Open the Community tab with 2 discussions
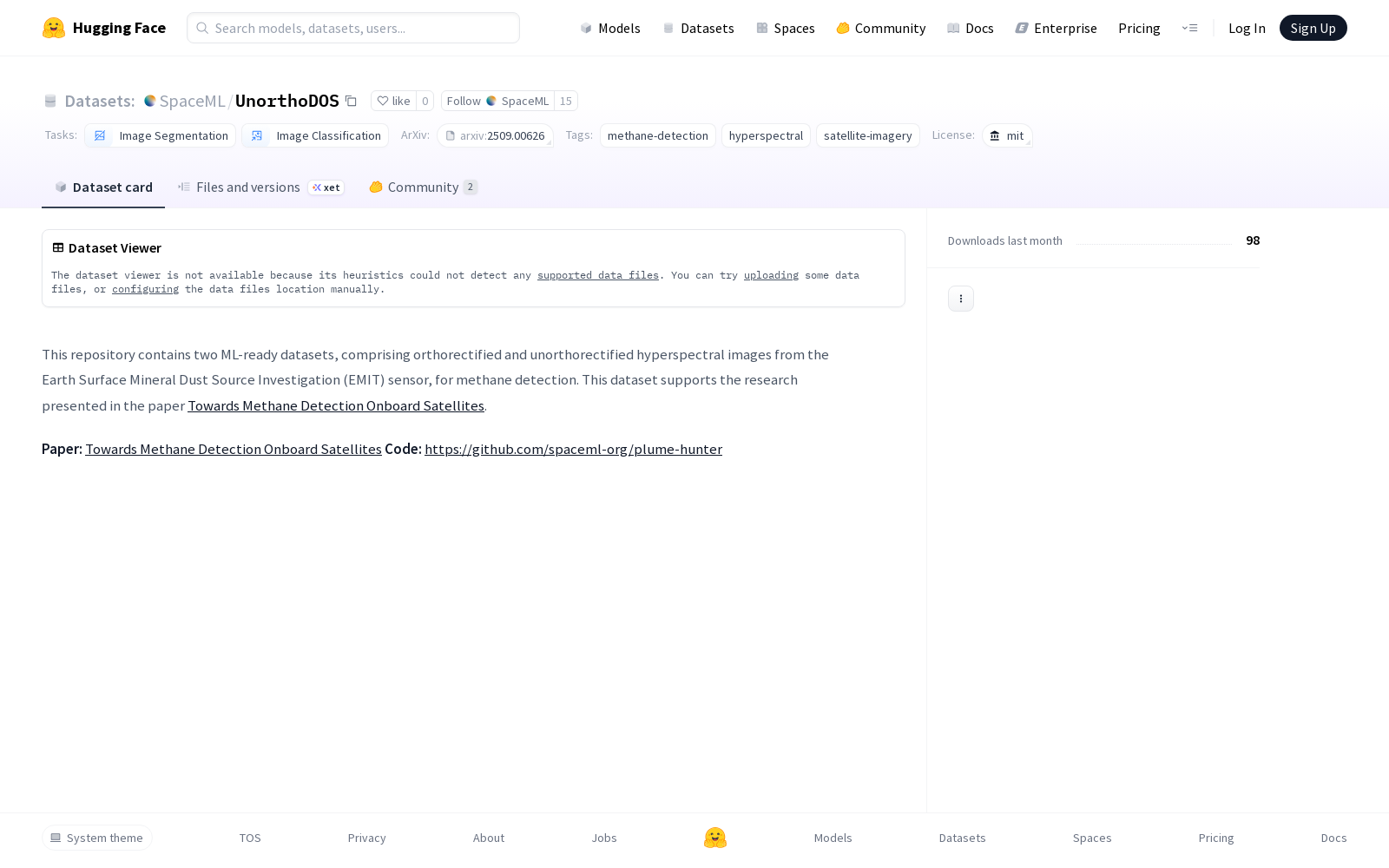The height and width of the screenshot is (868, 1389). click(424, 187)
